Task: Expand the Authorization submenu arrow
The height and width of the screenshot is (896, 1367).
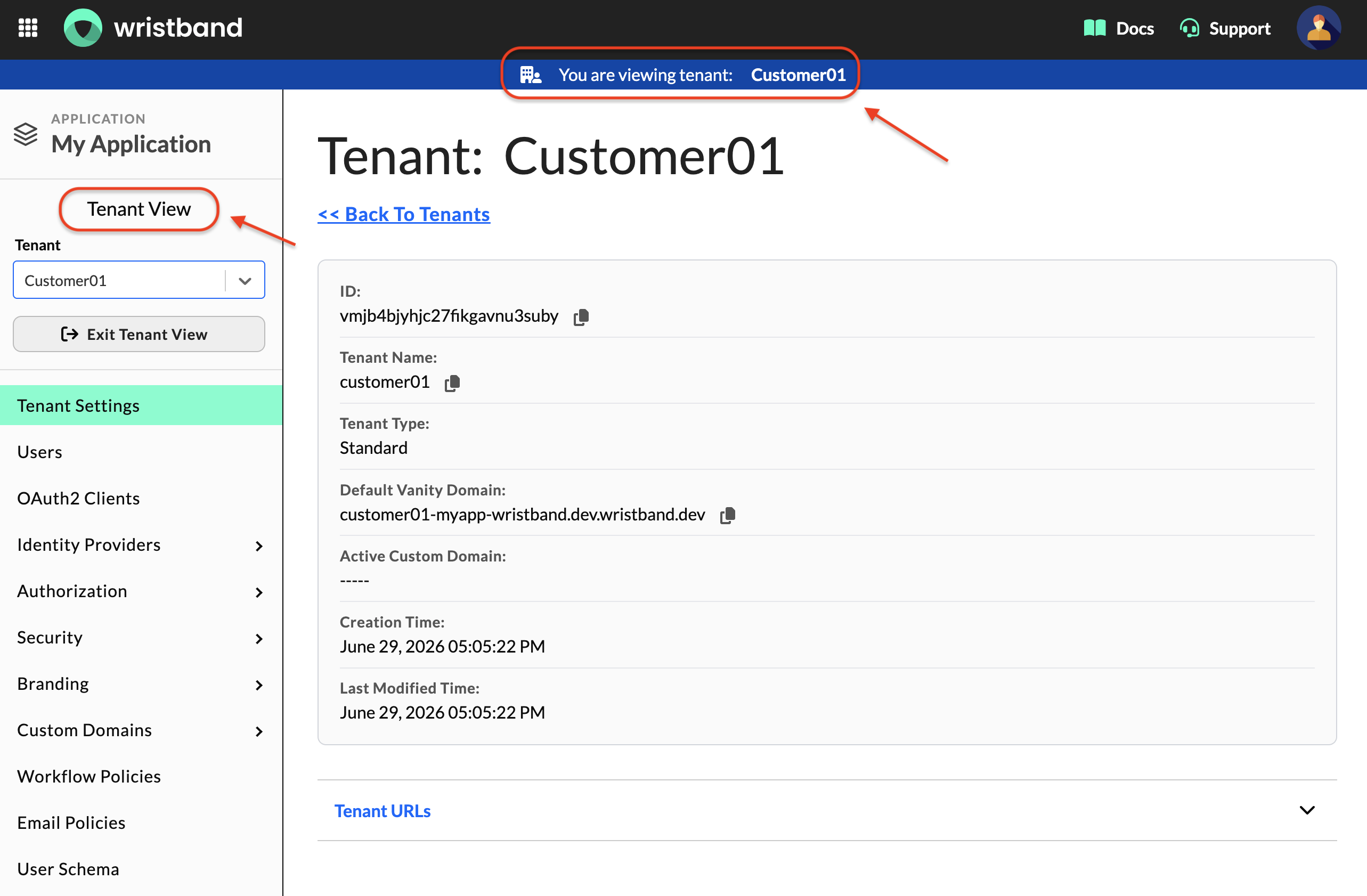Action: pyautogui.click(x=259, y=592)
